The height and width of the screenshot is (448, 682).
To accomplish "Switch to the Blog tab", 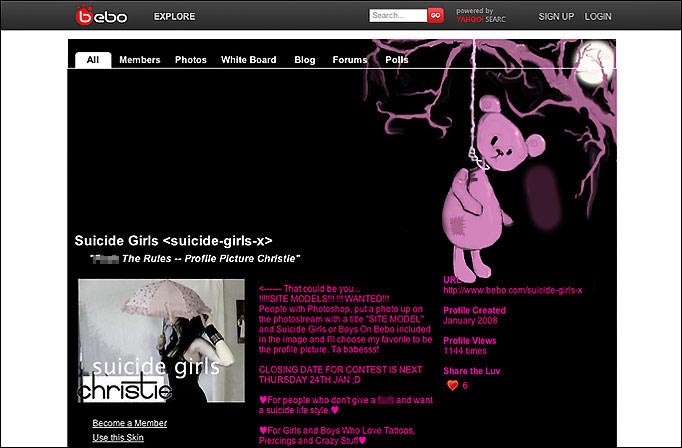I will [305, 60].
